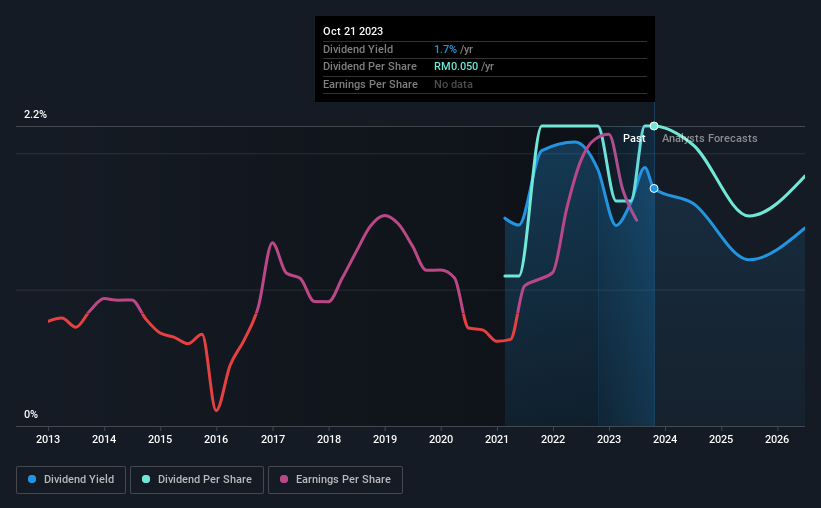Viewport: 821px width, 508px height.
Task: Toggle the Dividend Per Share legend button
Action: tap(197, 480)
